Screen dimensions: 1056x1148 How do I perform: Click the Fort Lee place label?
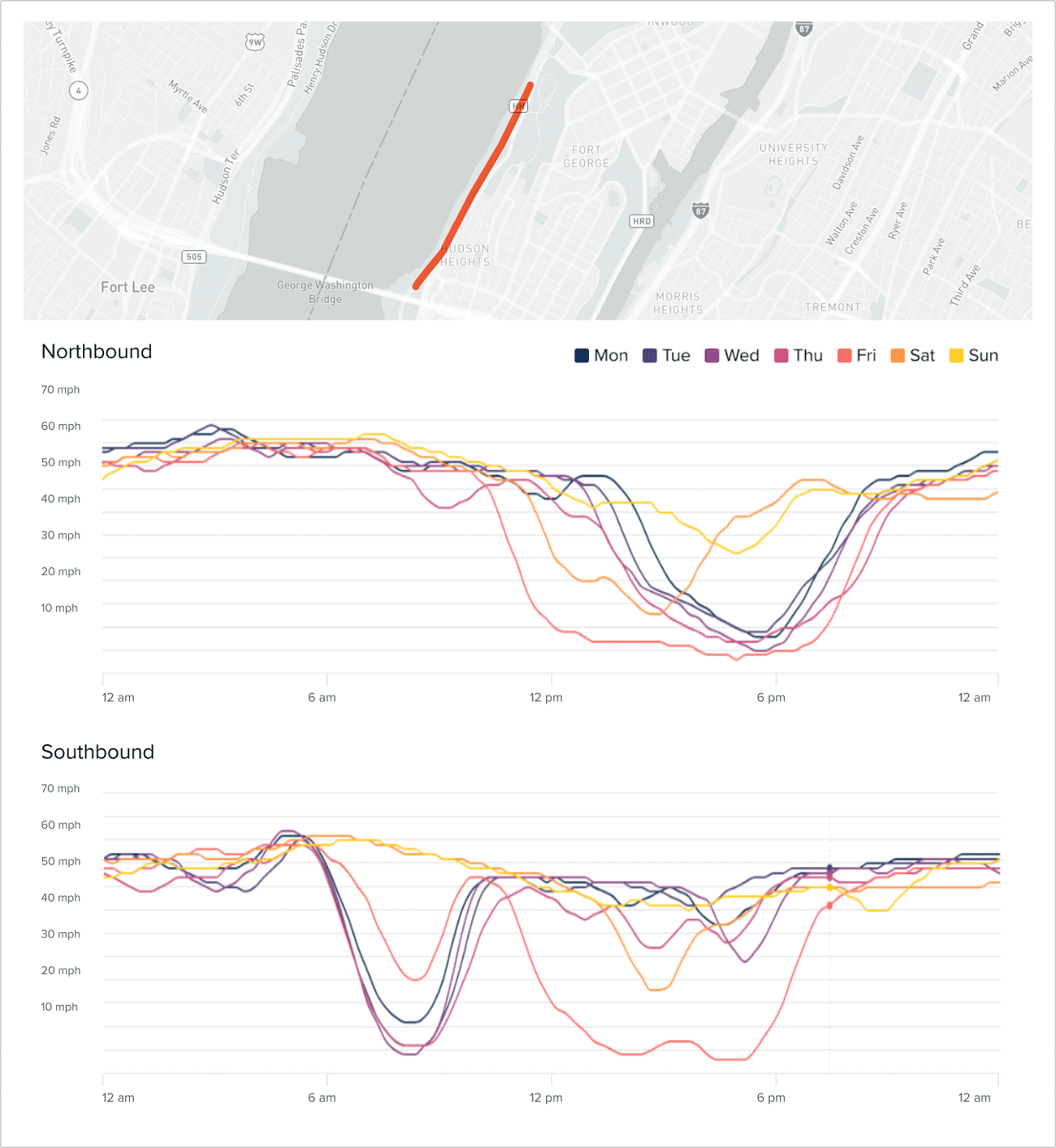pyautogui.click(x=126, y=288)
